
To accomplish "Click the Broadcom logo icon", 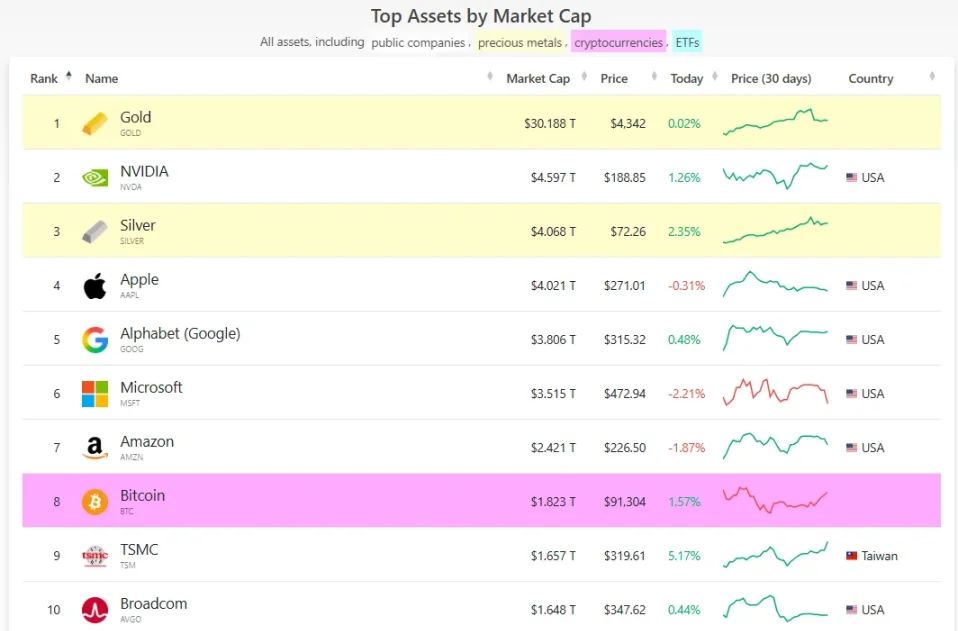I will 95,610.
